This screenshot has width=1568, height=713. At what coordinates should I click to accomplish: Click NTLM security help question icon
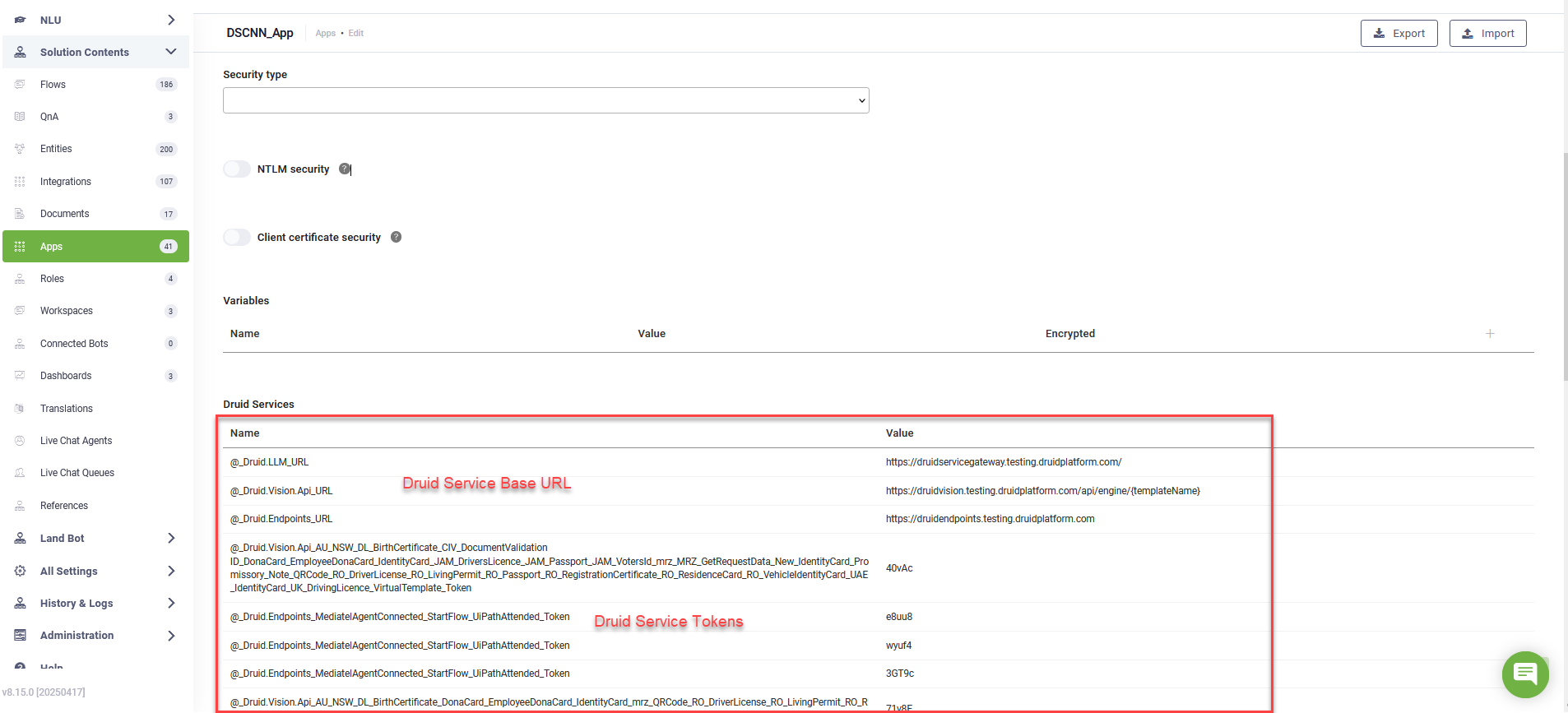(345, 169)
